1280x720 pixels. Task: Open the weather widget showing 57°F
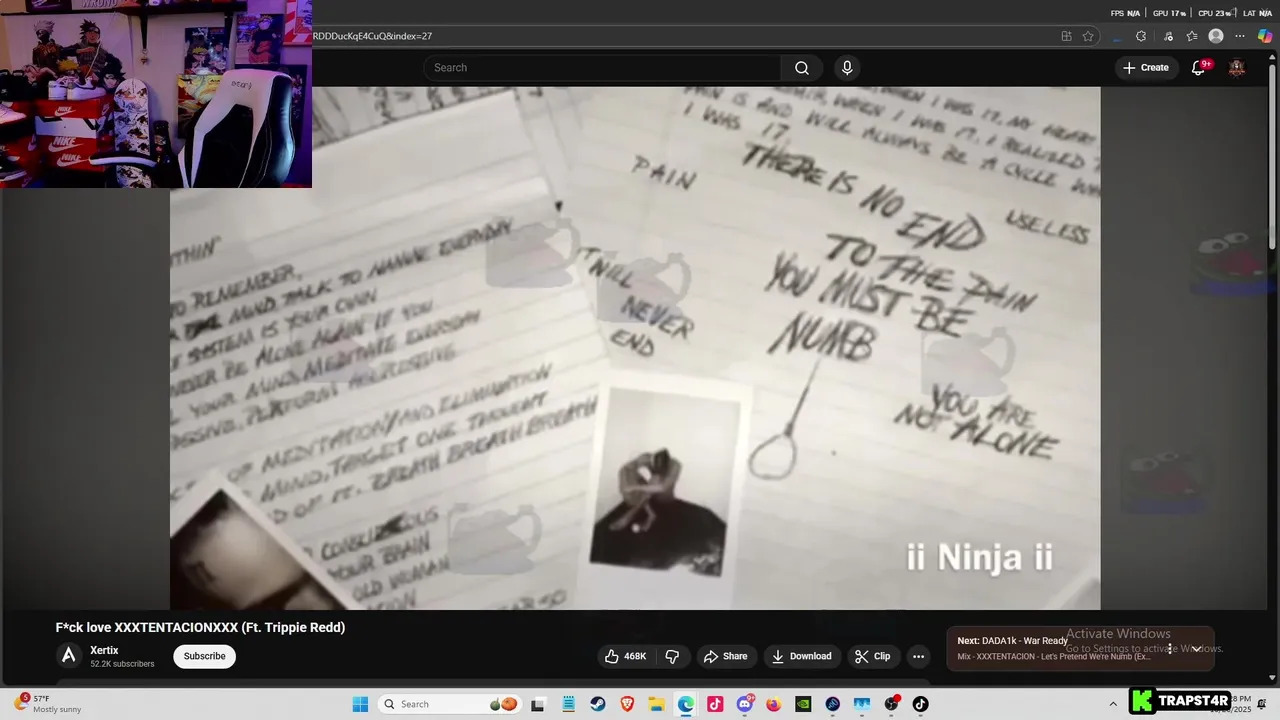point(48,704)
